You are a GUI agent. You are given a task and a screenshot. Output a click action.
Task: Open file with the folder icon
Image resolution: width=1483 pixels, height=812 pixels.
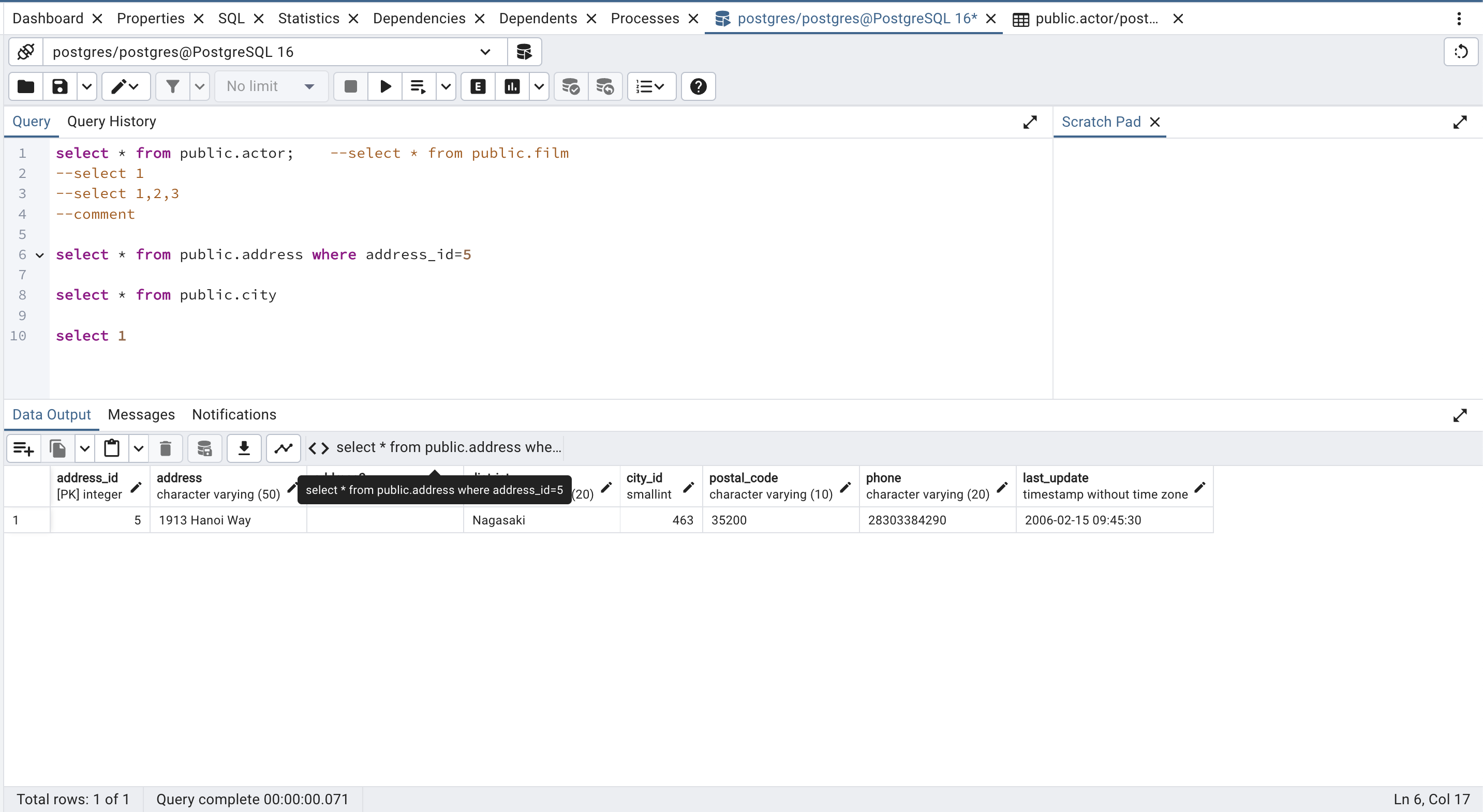[x=26, y=86]
